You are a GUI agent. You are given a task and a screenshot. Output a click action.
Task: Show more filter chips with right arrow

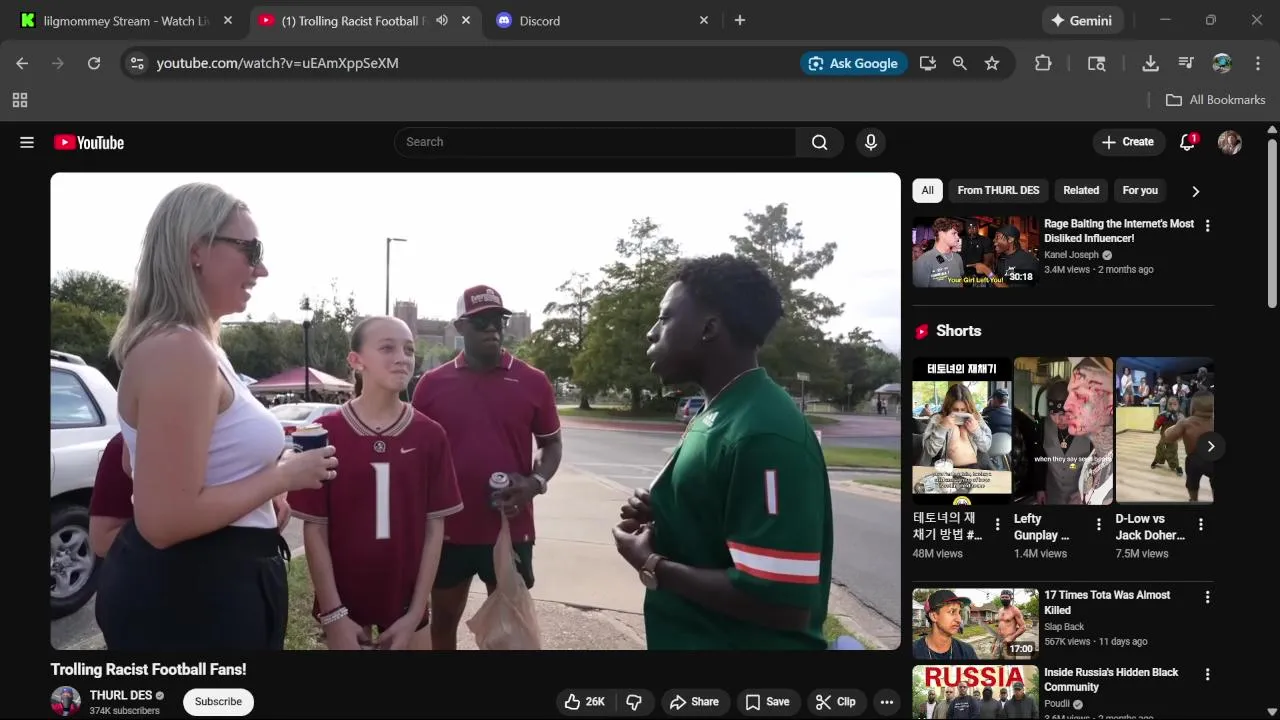coord(1195,191)
